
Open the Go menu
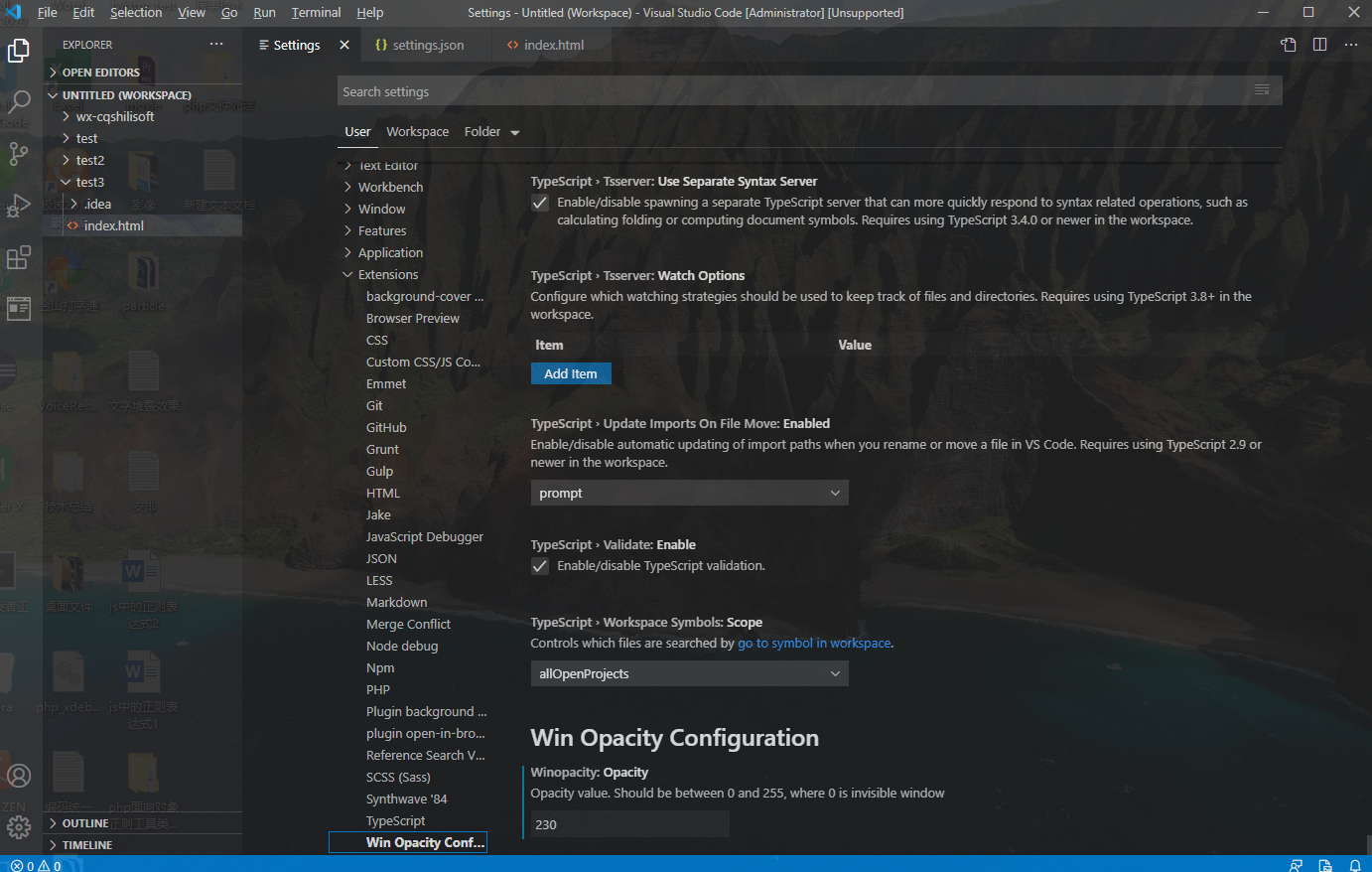(x=229, y=13)
